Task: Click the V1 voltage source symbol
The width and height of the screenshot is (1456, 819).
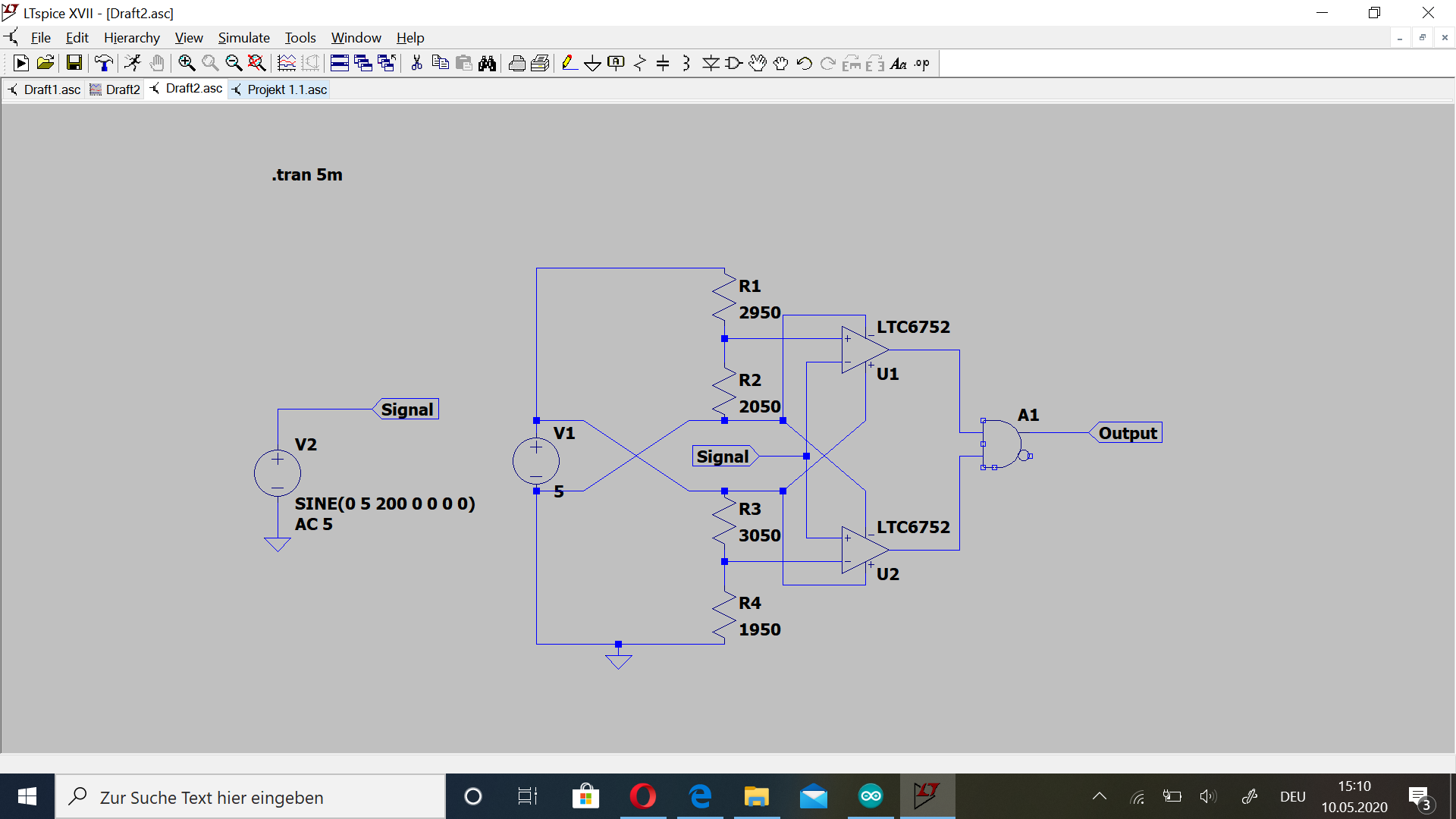Action: 536,460
